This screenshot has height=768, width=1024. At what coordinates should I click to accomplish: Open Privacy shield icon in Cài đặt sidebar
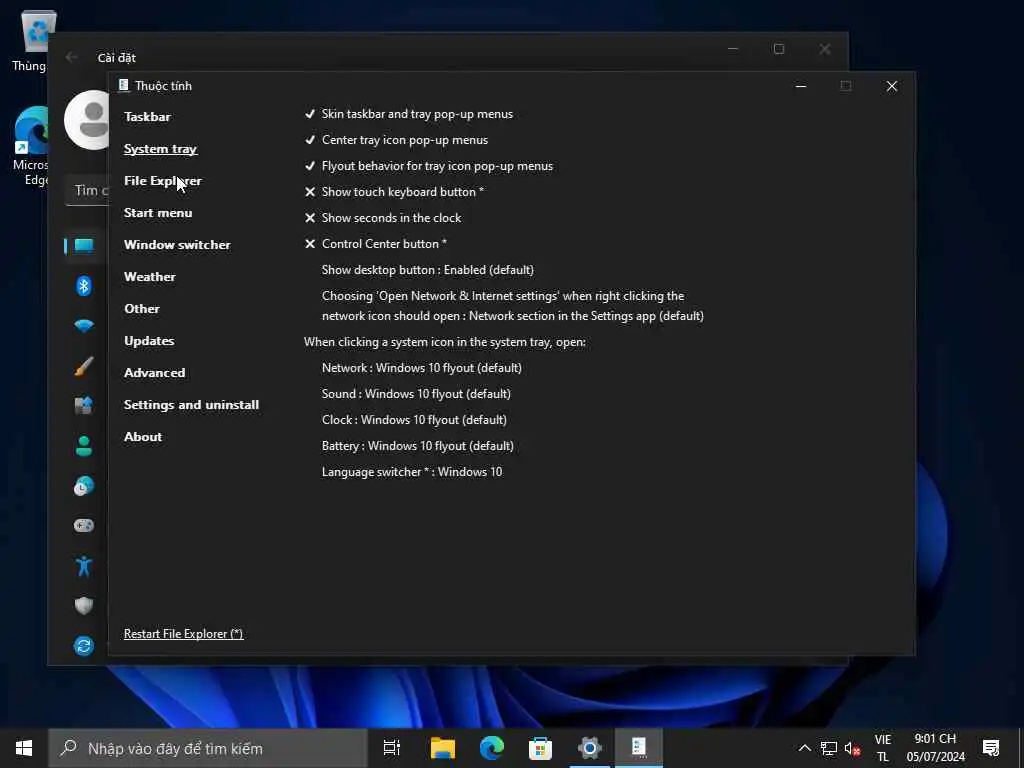tap(84, 605)
